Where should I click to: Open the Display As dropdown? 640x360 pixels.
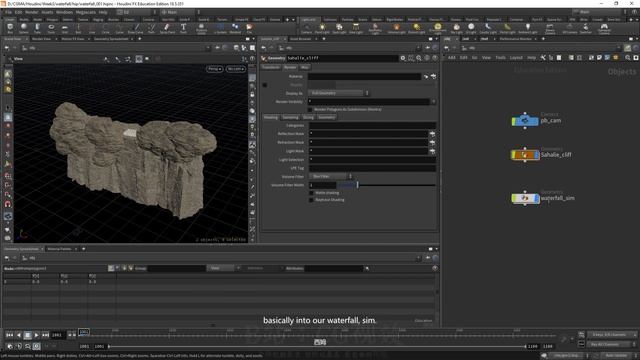click(x=338, y=93)
